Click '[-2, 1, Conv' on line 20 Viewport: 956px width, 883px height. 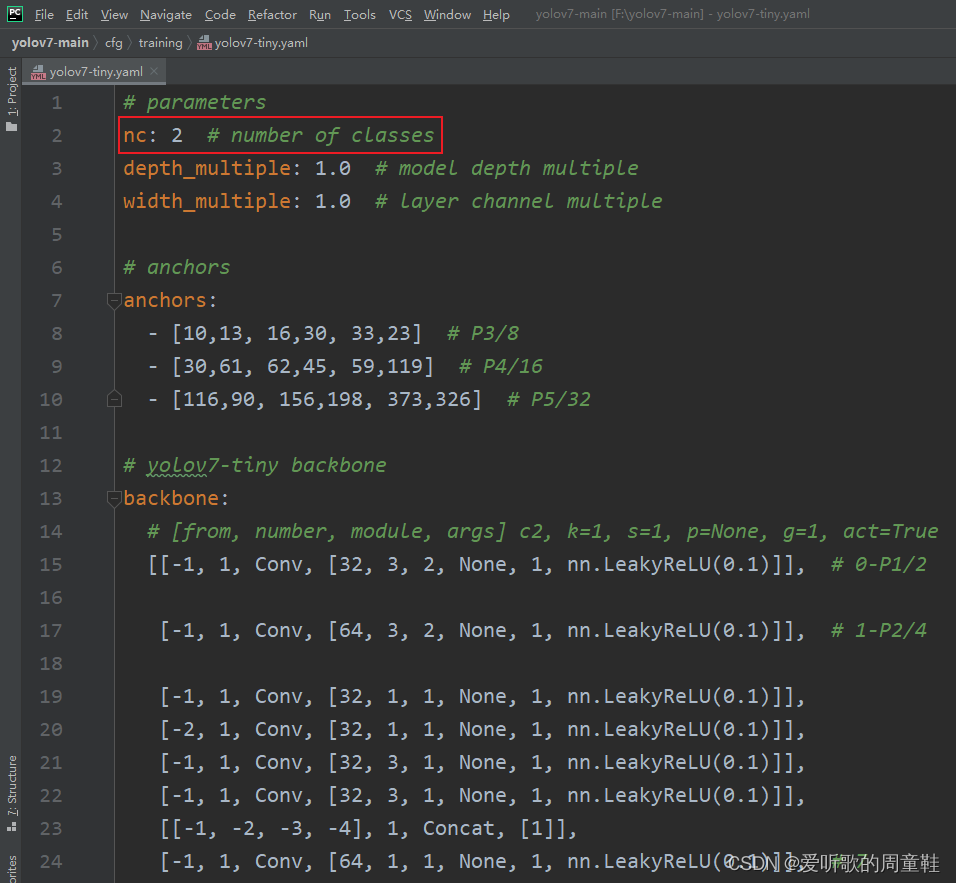(232, 729)
